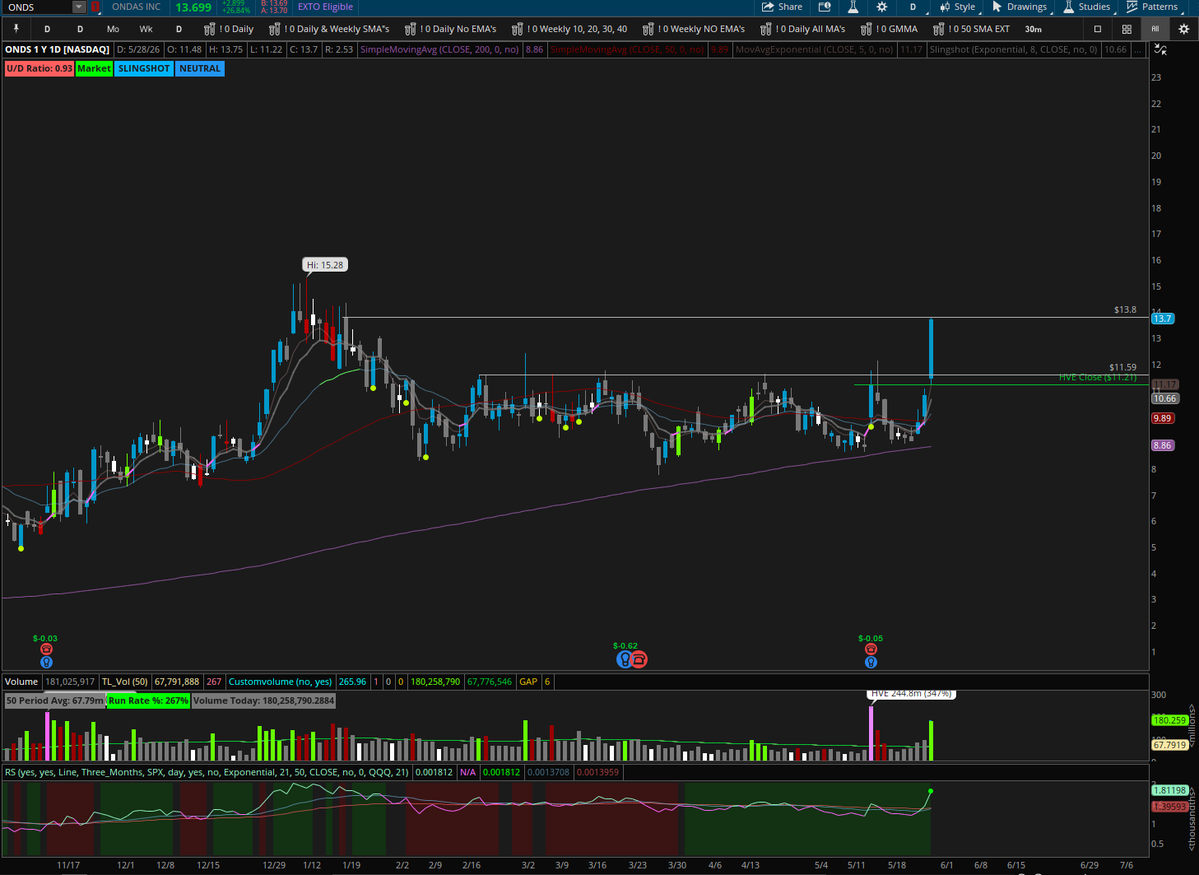Load the '! 0 Weekly 10, 20, 30, 40' study set
This screenshot has width=1199, height=875.
(569, 29)
